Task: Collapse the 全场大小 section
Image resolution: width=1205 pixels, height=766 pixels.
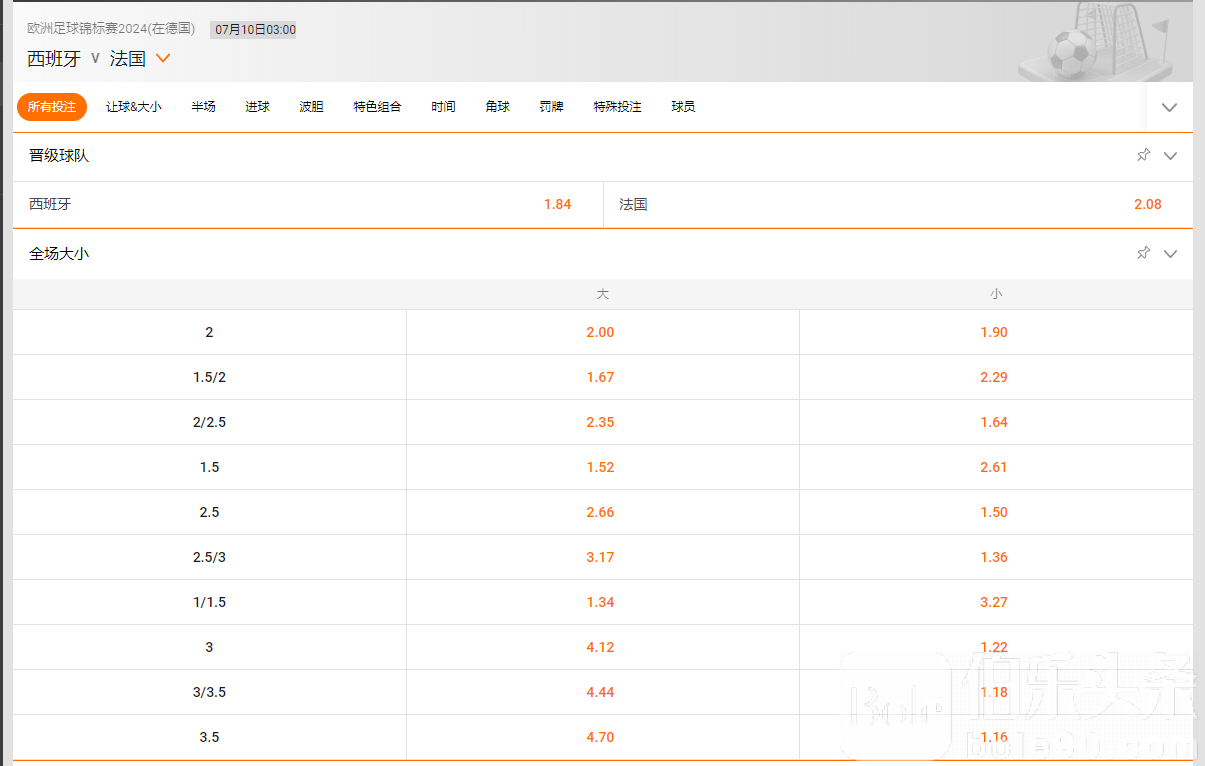Action: tap(1171, 254)
